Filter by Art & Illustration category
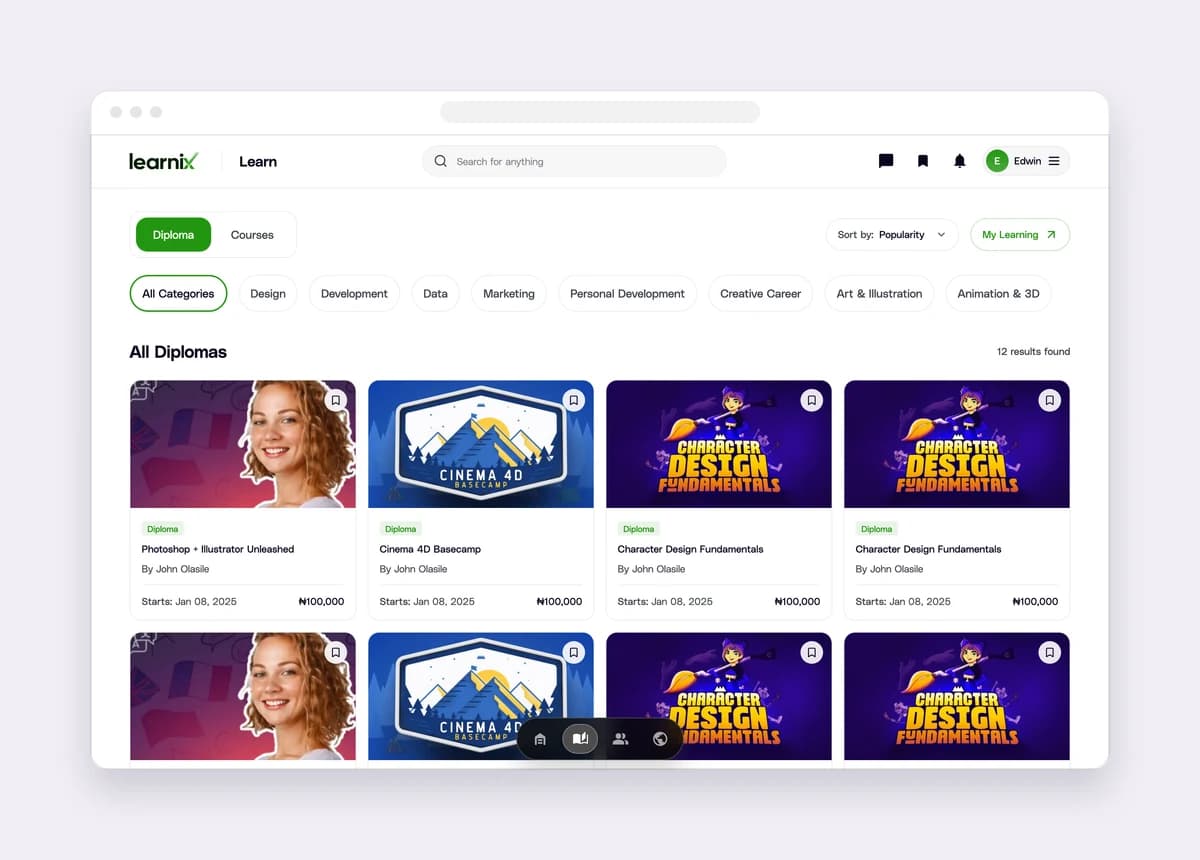 [880, 294]
